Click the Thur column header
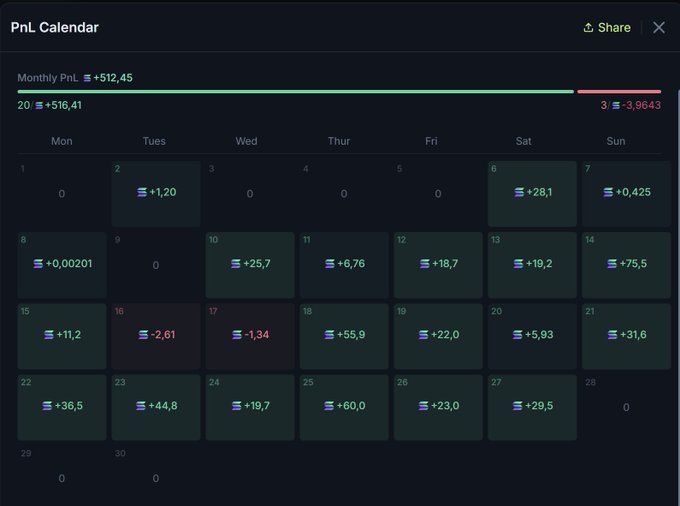 [x=339, y=141]
